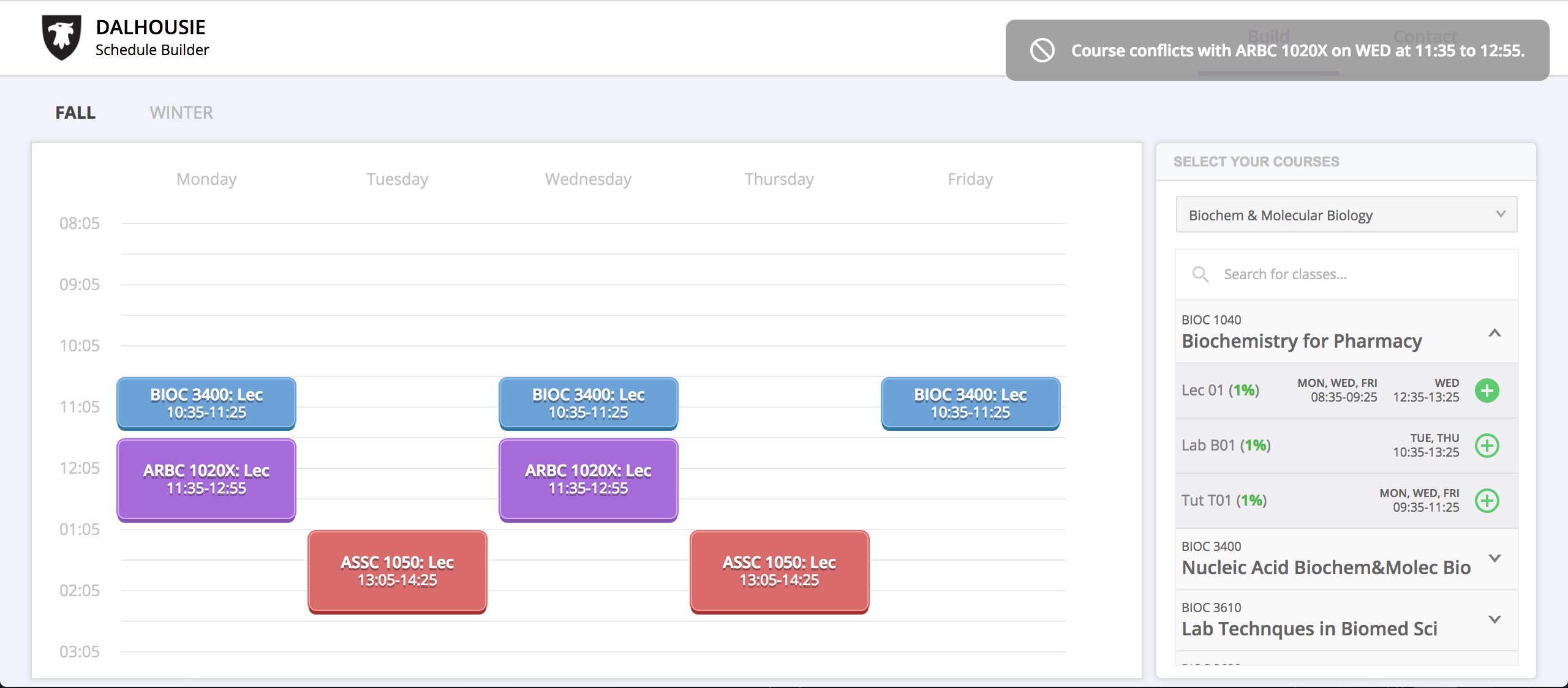Click in the Search for classes field
1568x688 pixels.
point(1346,274)
